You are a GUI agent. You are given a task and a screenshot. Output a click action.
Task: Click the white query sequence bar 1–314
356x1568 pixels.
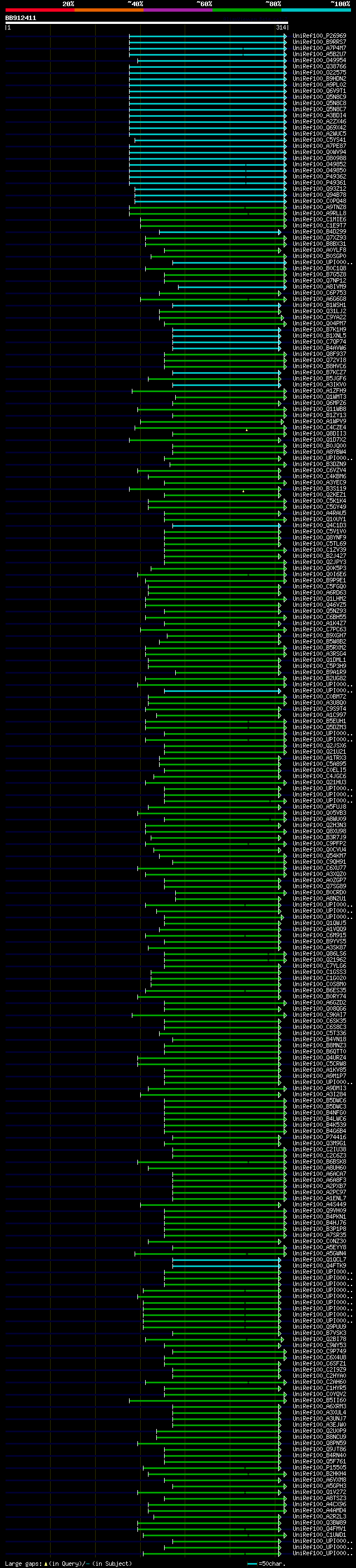147,23
